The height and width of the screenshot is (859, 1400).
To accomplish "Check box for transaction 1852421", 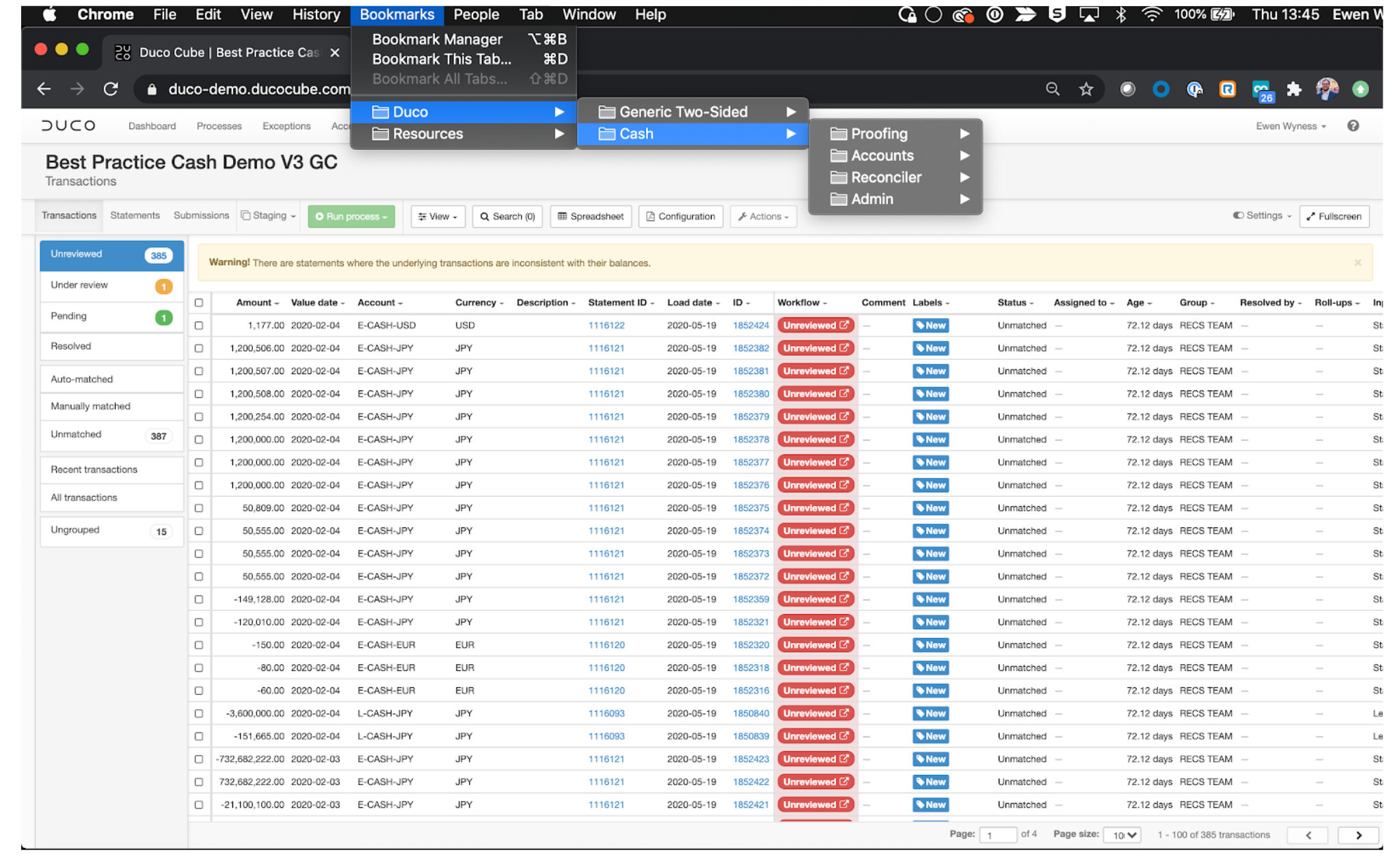I will coord(199,805).
